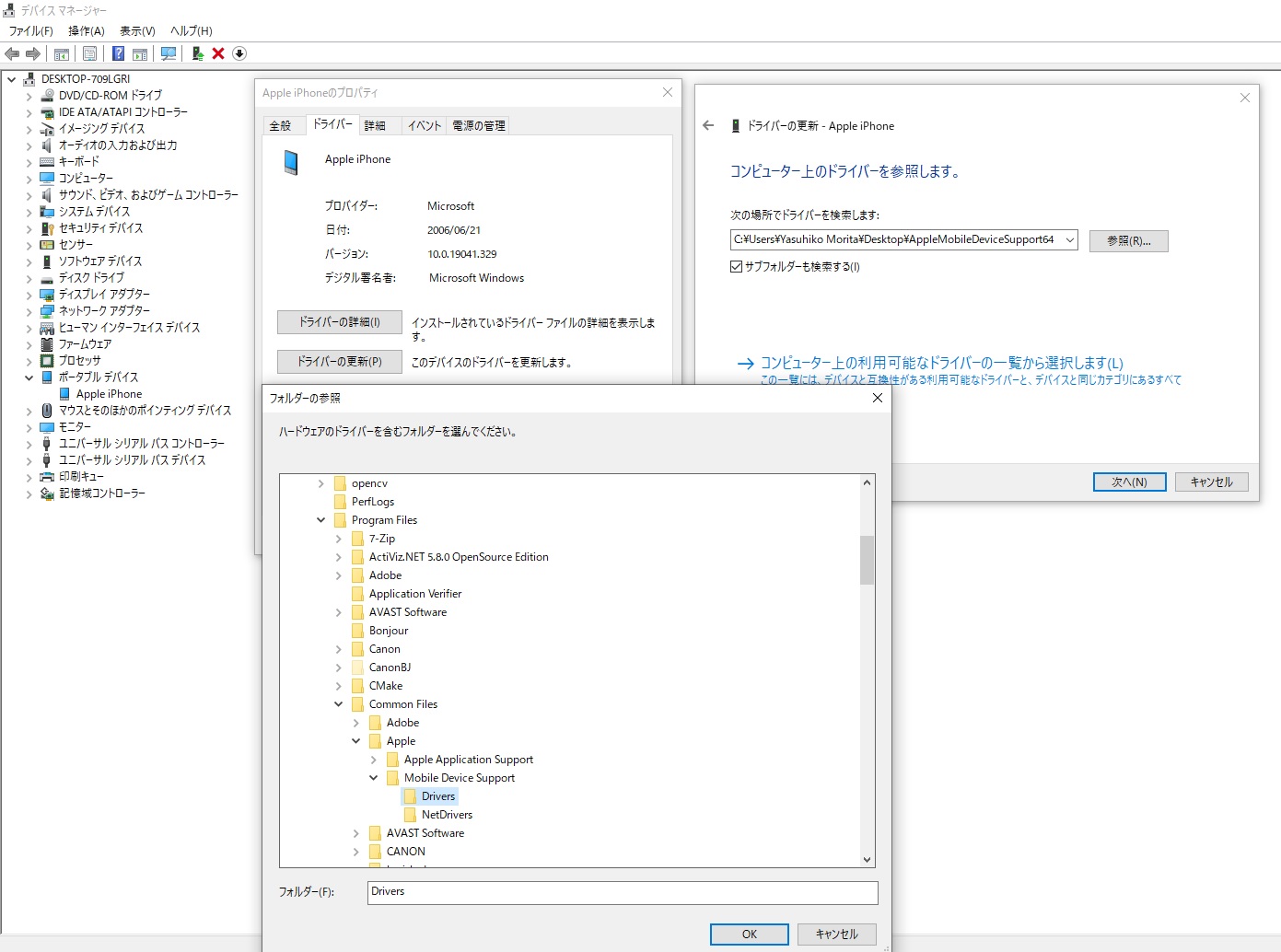Open the ヘルプ(H) menu
Screen dimensions: 1281x952
coord(192,30)
